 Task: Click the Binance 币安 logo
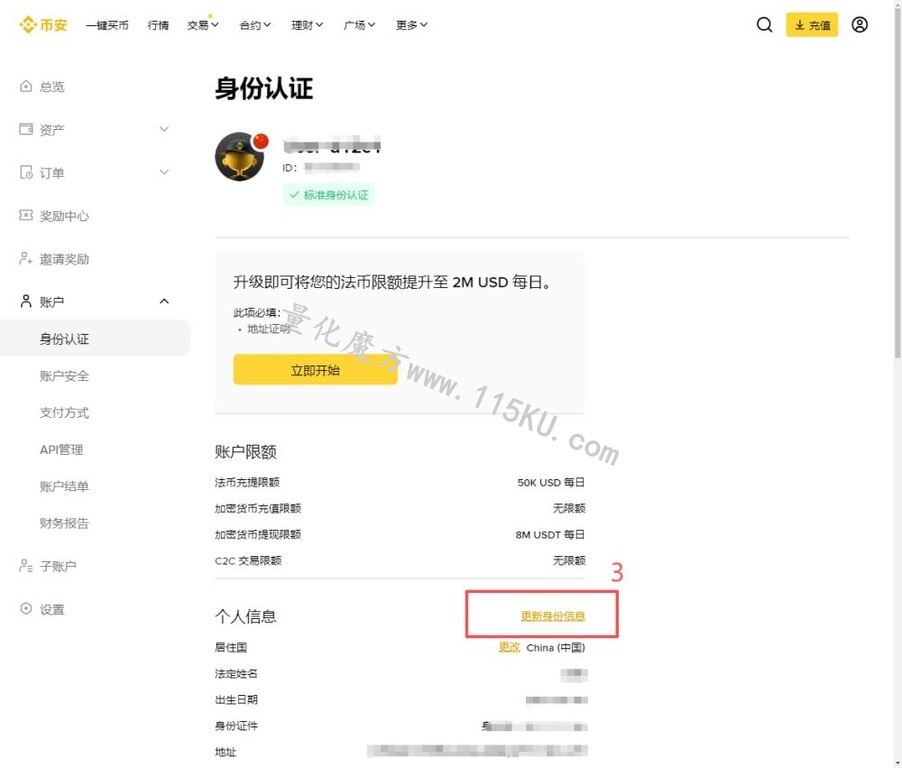[43, 25]
